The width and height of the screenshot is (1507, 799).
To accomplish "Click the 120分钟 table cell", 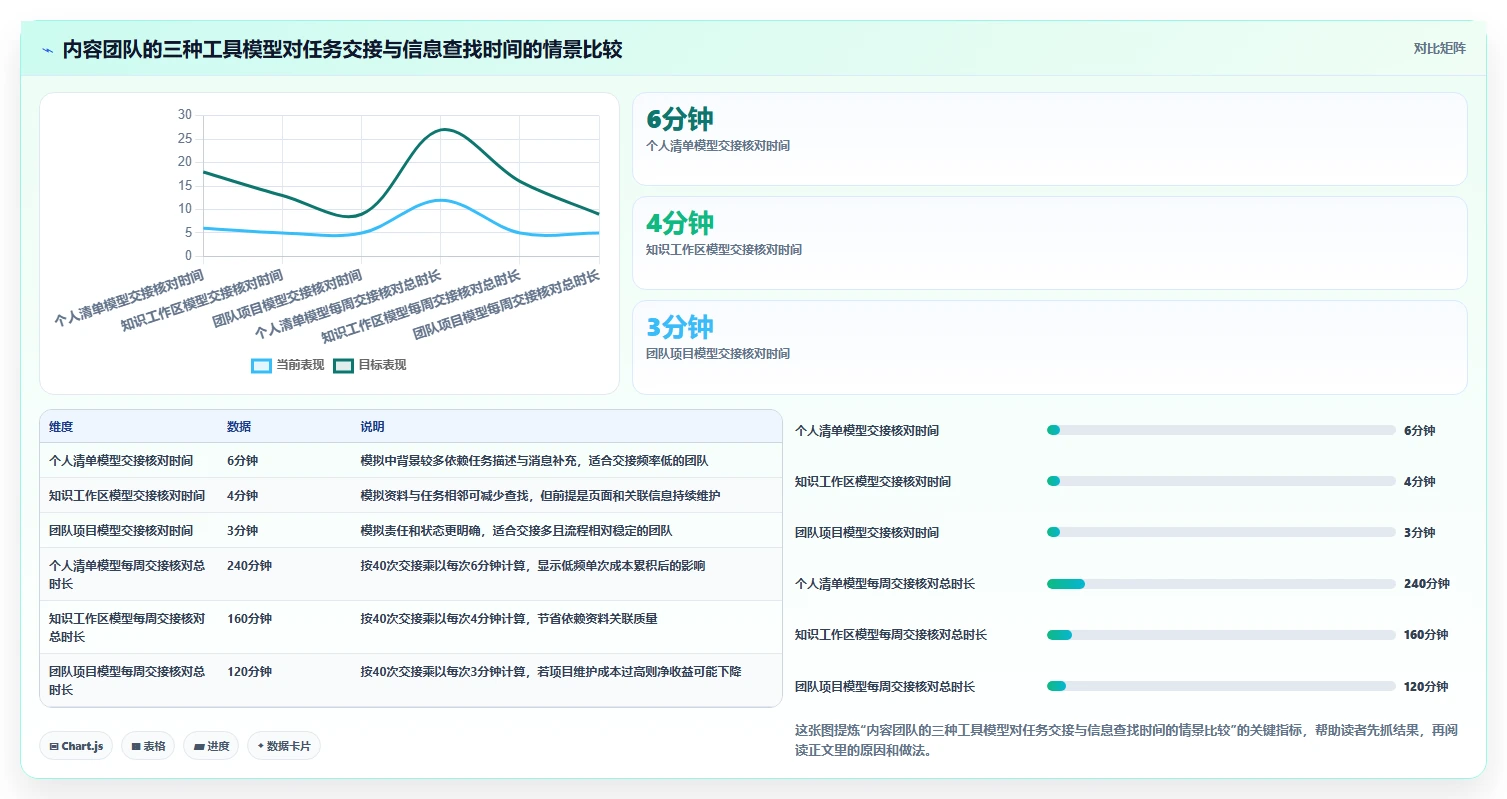I will coord(249,672).
